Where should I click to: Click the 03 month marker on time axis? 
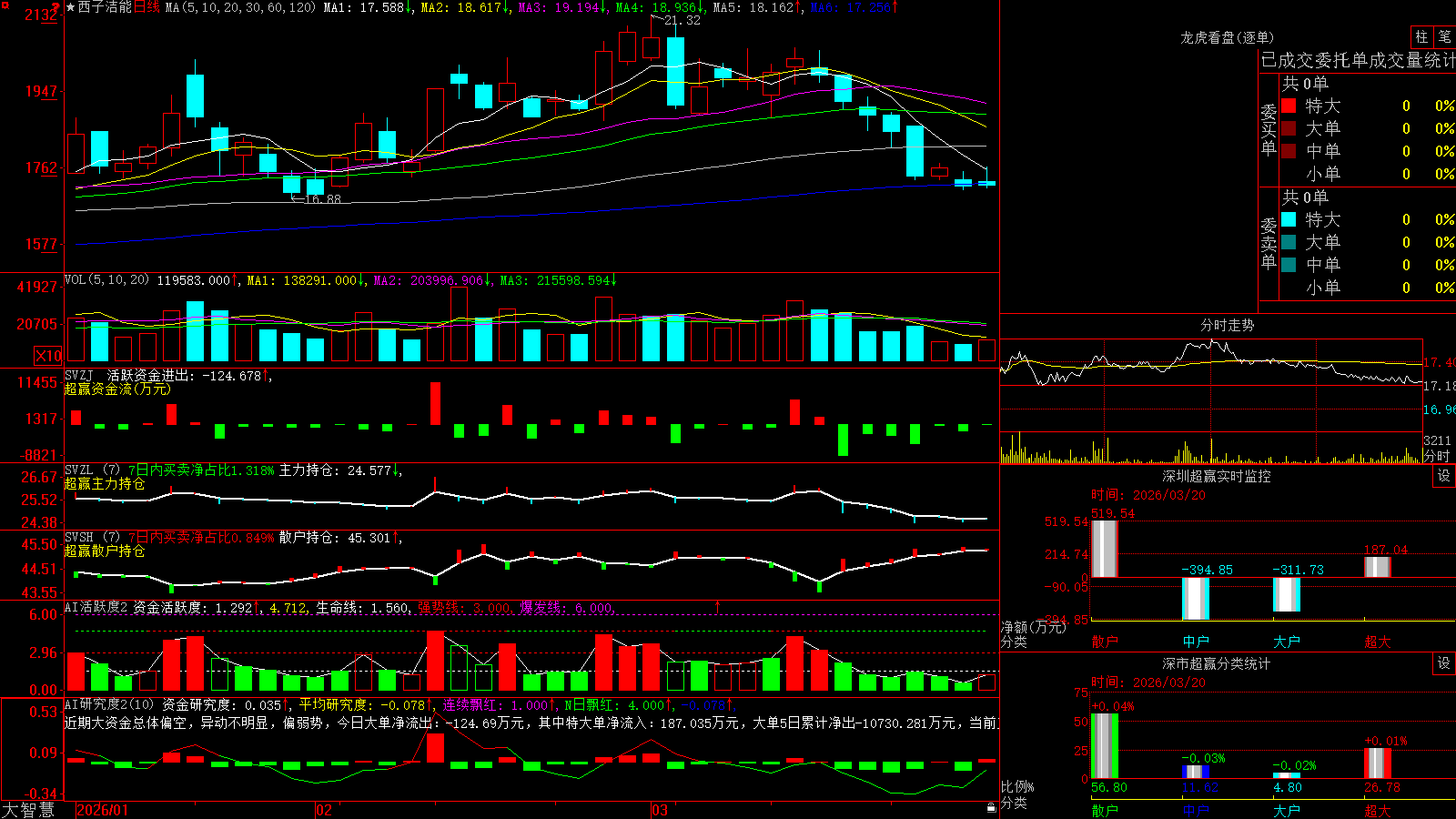coord(660,810)
